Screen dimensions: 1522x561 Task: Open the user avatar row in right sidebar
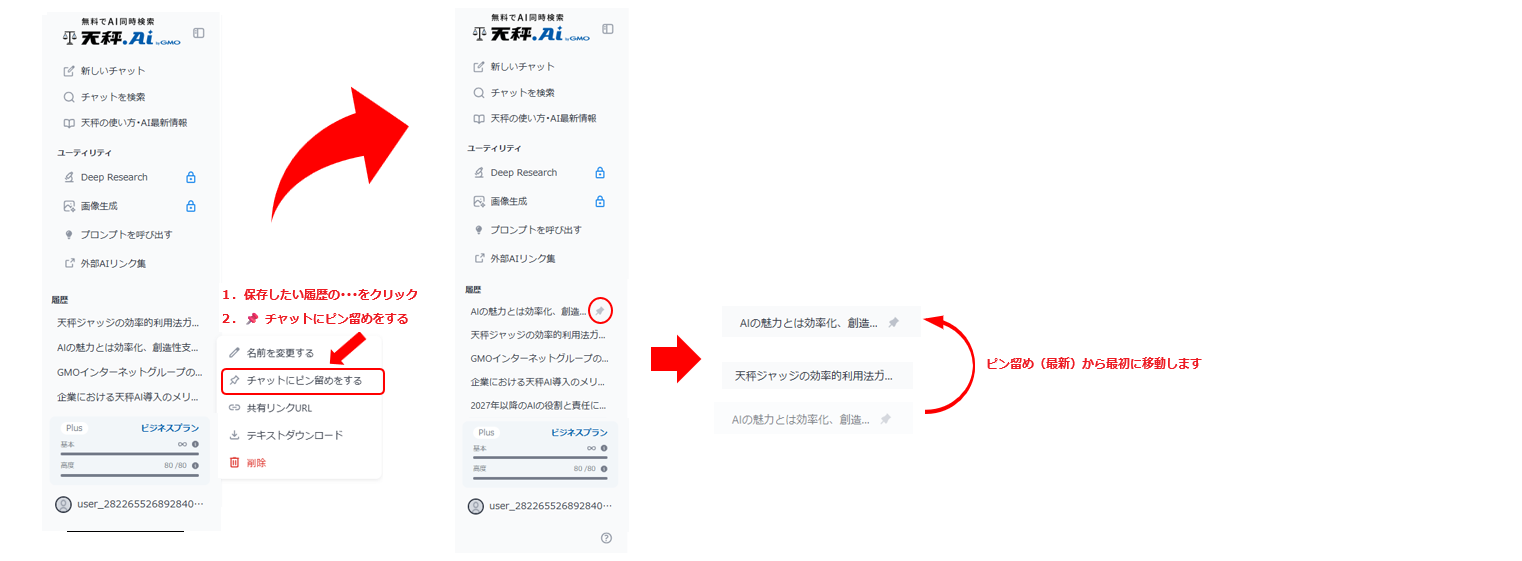click(x=540, y=506)
